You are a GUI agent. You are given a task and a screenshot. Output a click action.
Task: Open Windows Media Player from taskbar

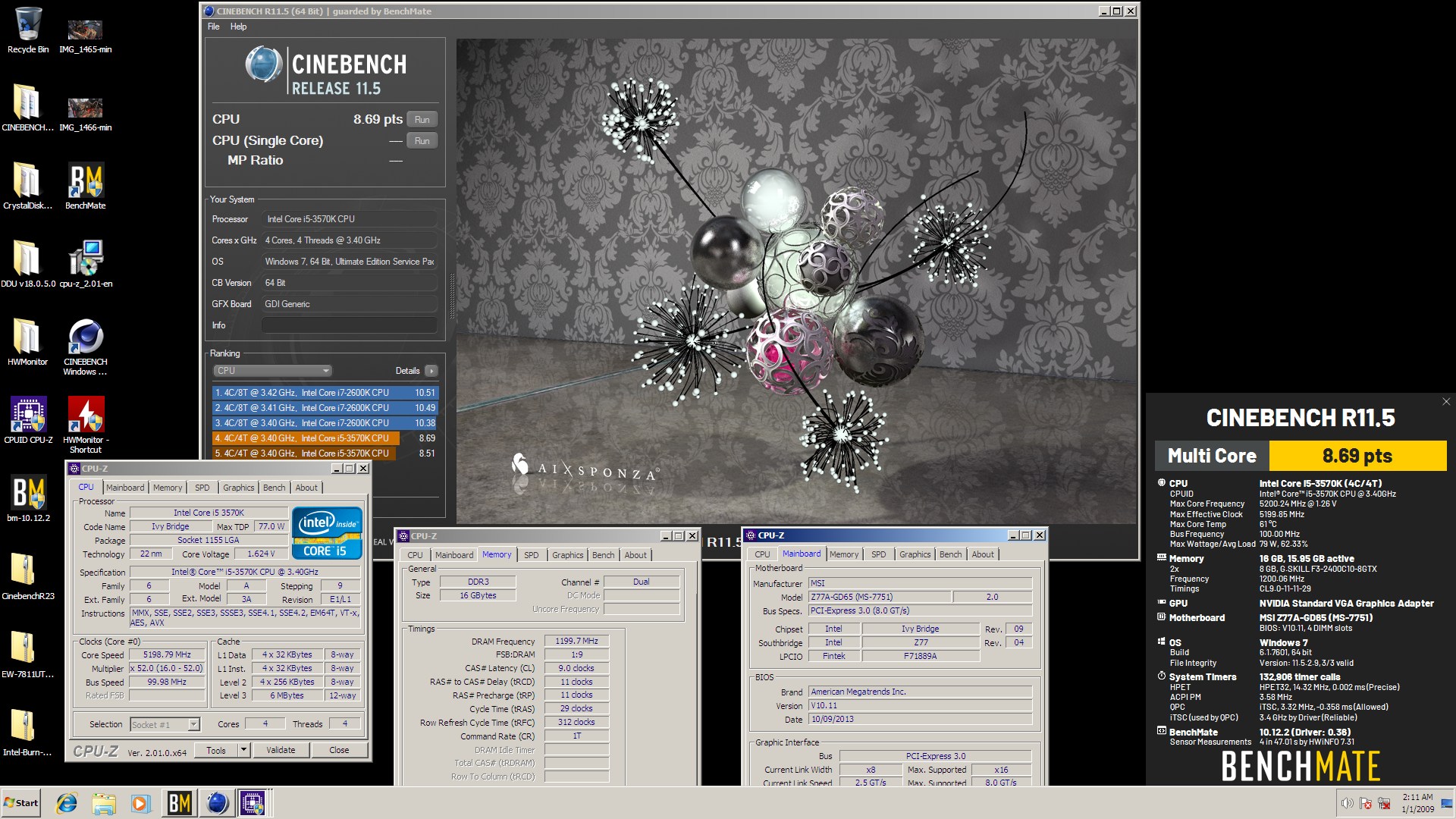tap(140, 803)
